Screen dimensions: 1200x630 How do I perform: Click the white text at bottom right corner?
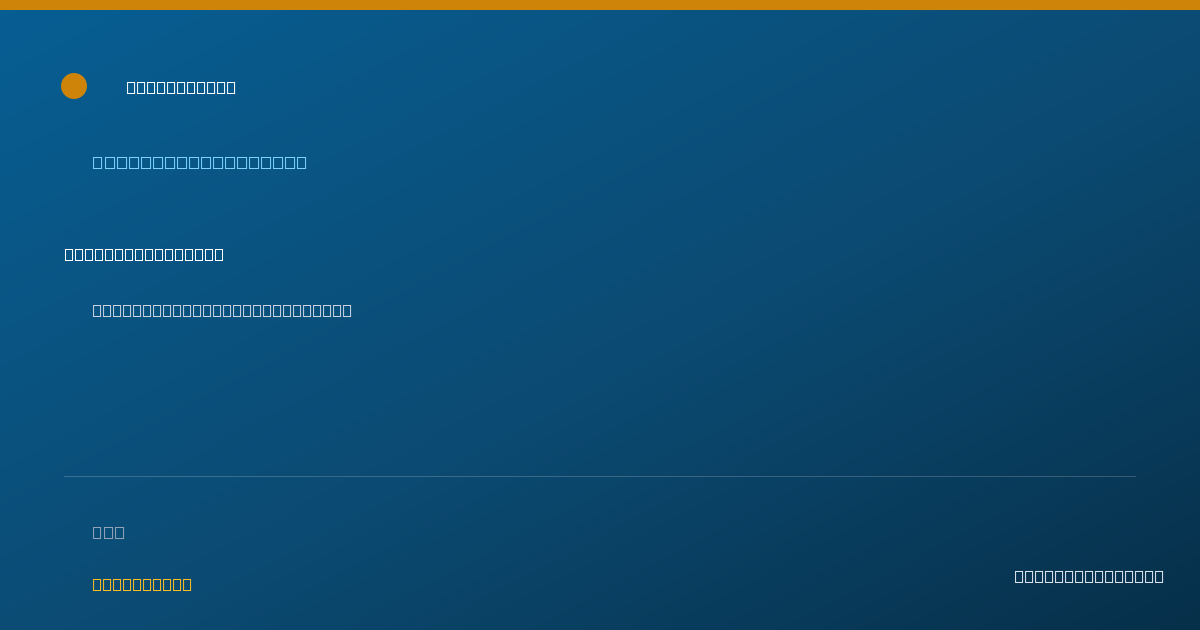pyautogui.click(x=1089, y=576)
